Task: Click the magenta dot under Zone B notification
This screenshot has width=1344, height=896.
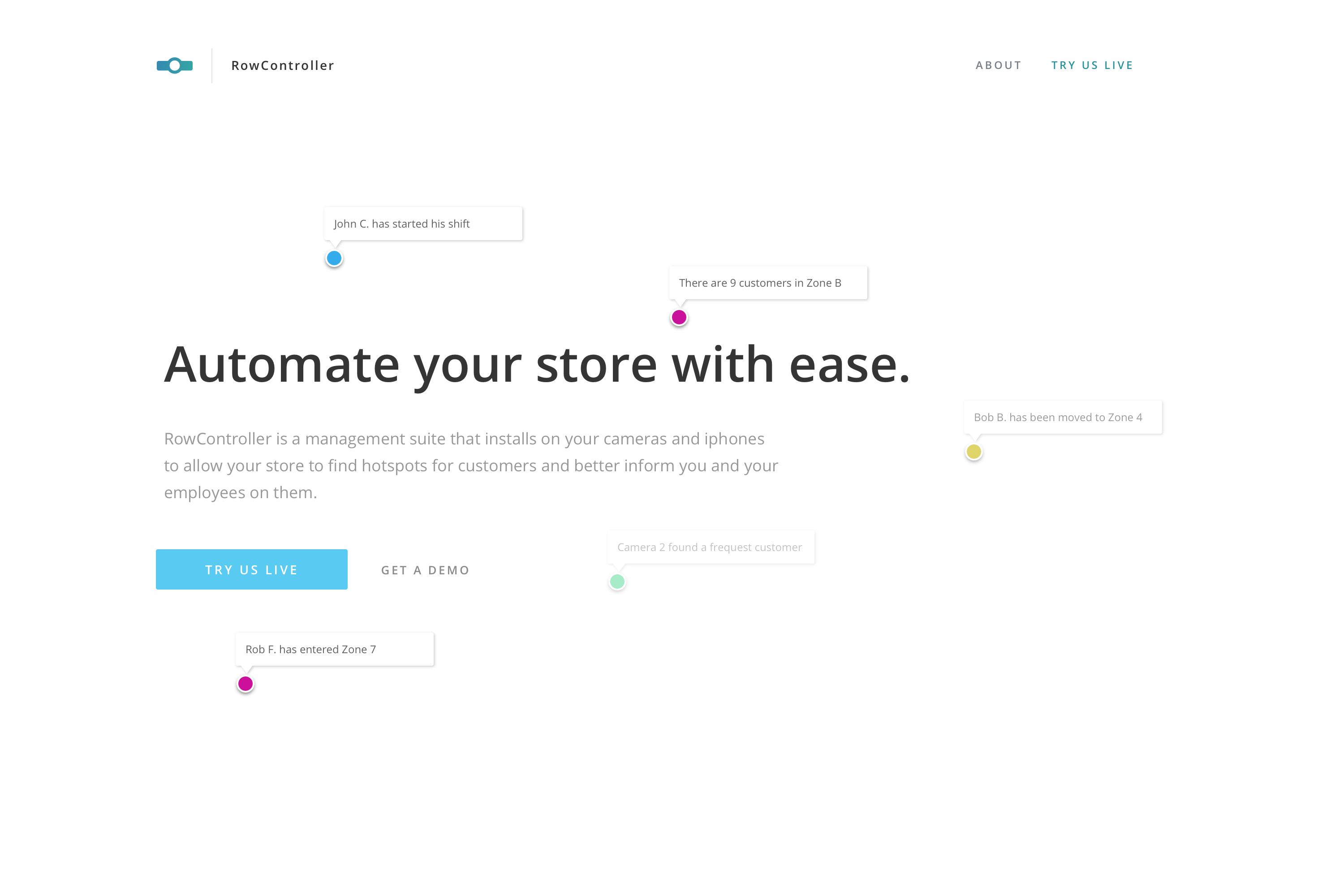Action: [679, 317]
